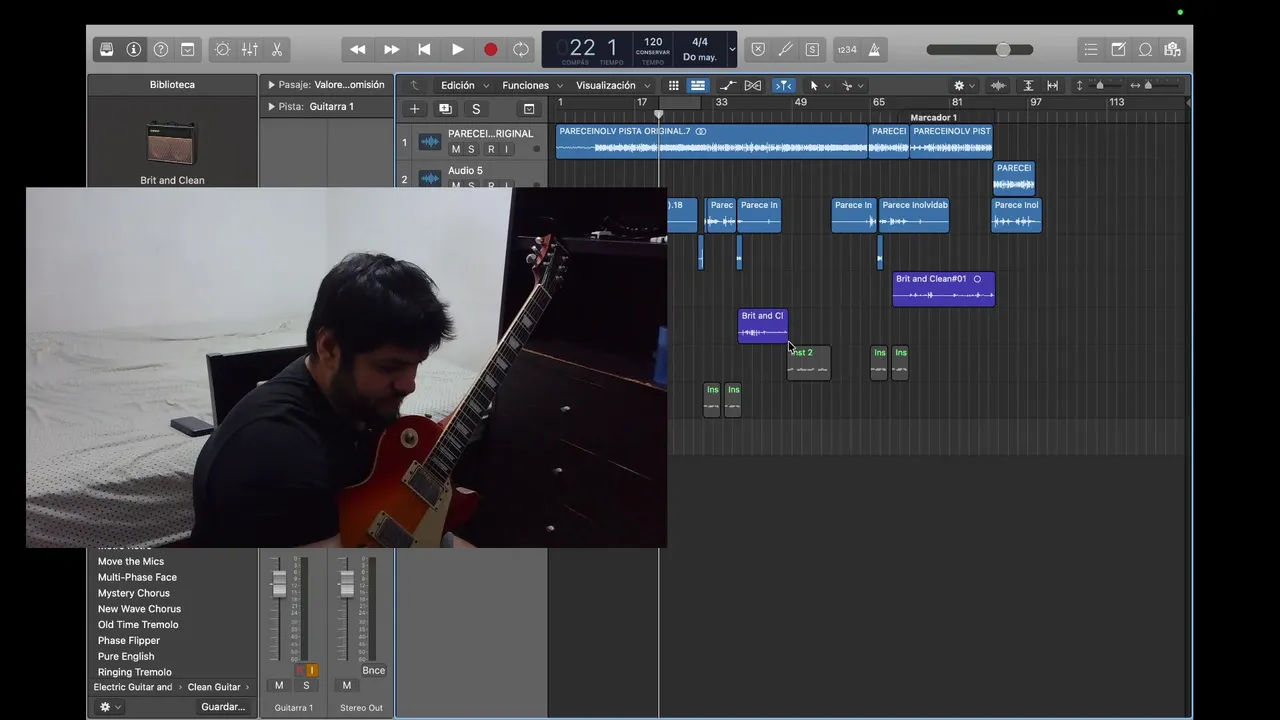This screenshot has width=1280, height=720.
Task: Click the waveform zoom icon
Action: pos(998,85)
